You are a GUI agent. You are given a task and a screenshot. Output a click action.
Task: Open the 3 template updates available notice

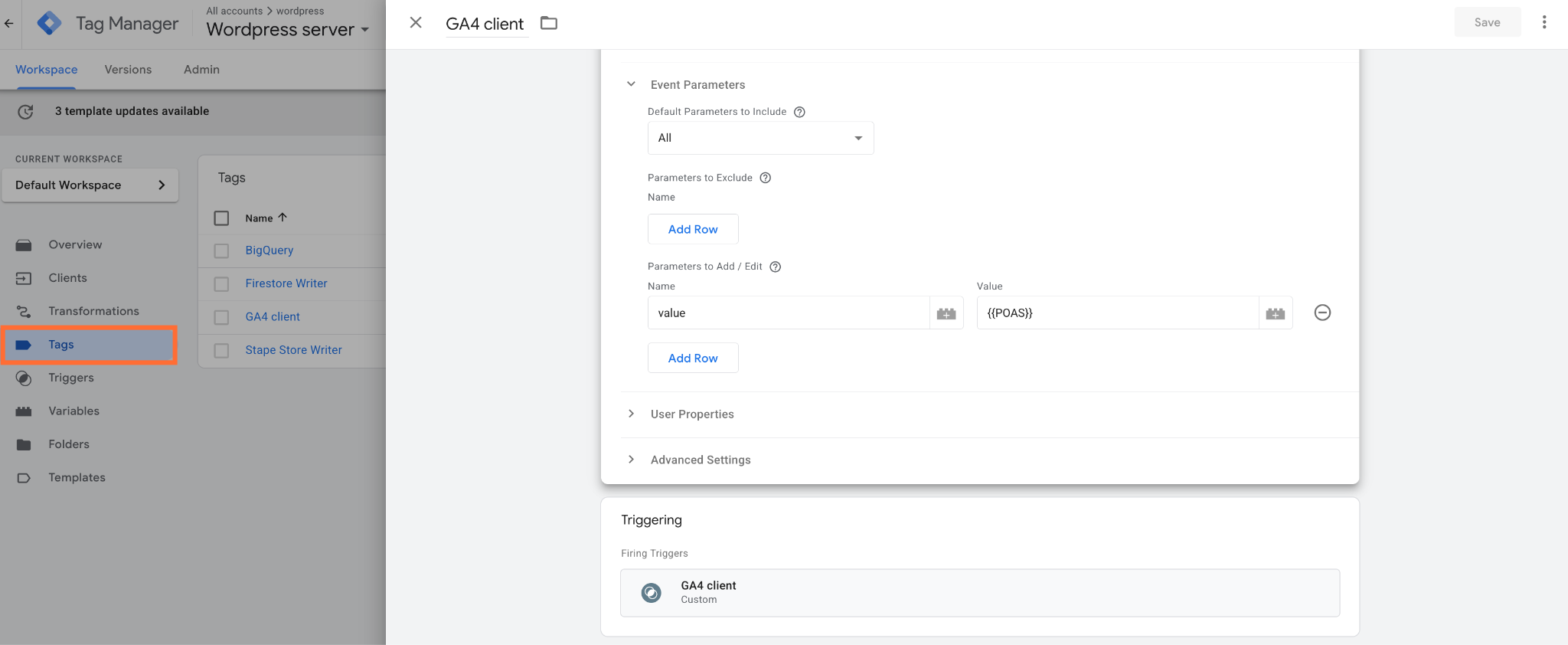point(132,111)
